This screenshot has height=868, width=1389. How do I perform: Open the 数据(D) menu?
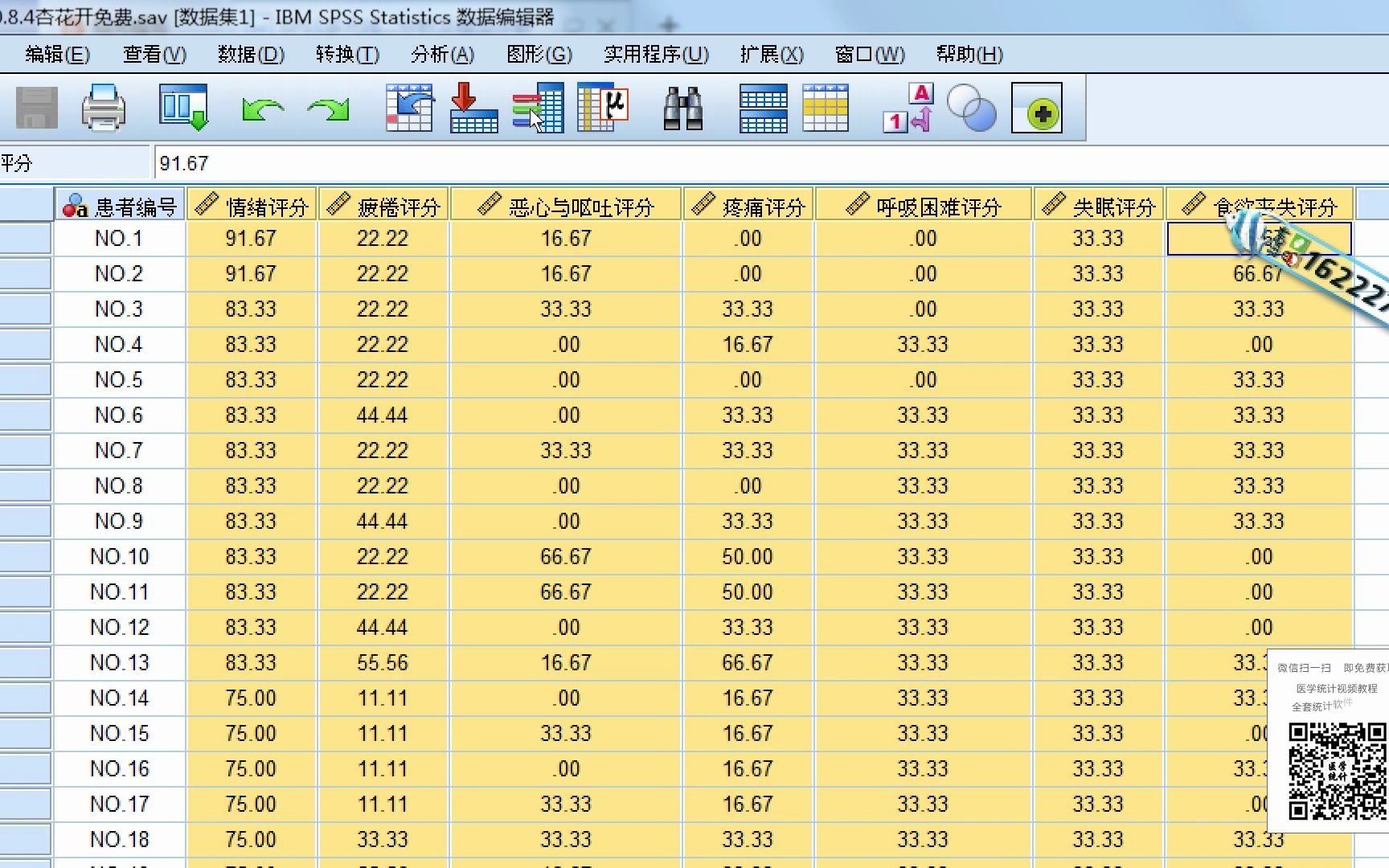(251, 55)
